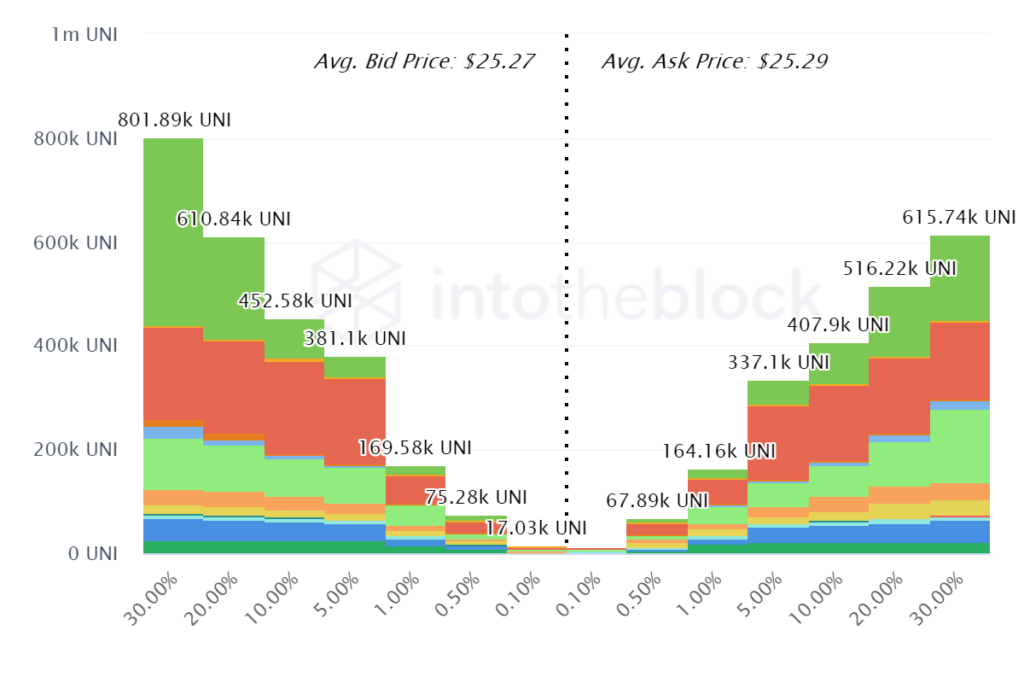Click the 17.03k UNI label
1024x683 pixels.
pos(536,528)
